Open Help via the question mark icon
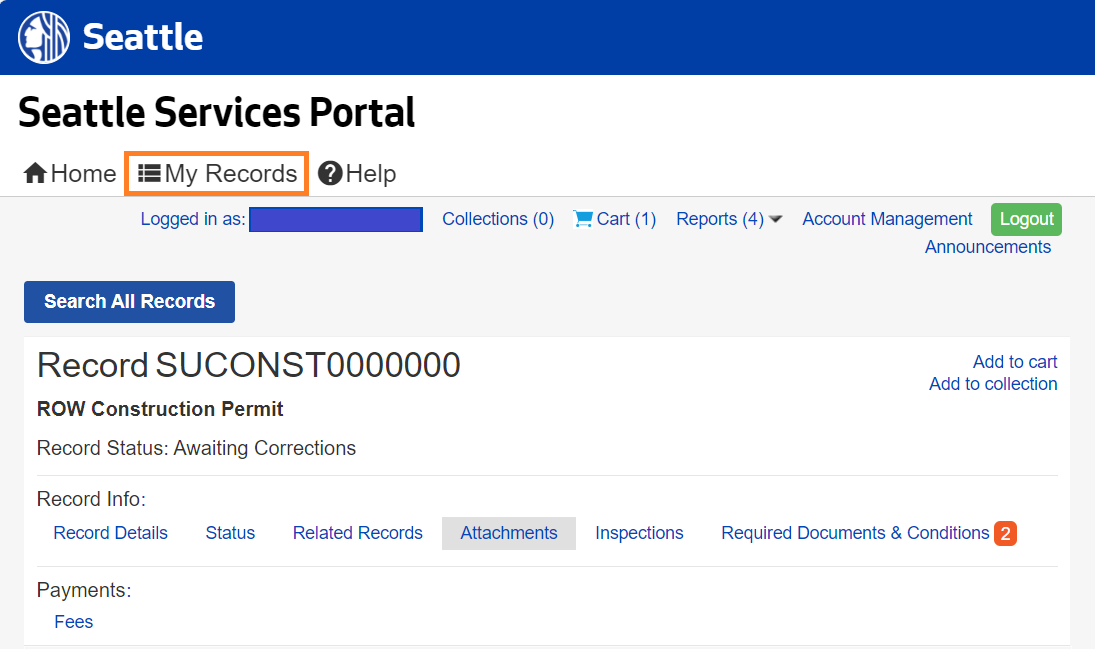The width and height of the screenshot is (1095, 649). pos(331,172)
